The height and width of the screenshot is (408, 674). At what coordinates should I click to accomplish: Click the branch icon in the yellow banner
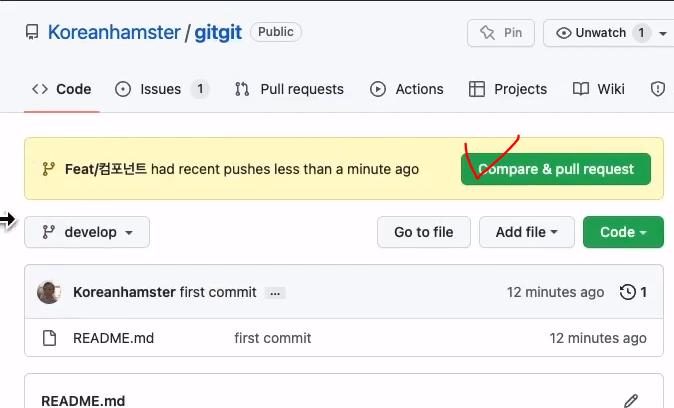click(x=49, y=169)
